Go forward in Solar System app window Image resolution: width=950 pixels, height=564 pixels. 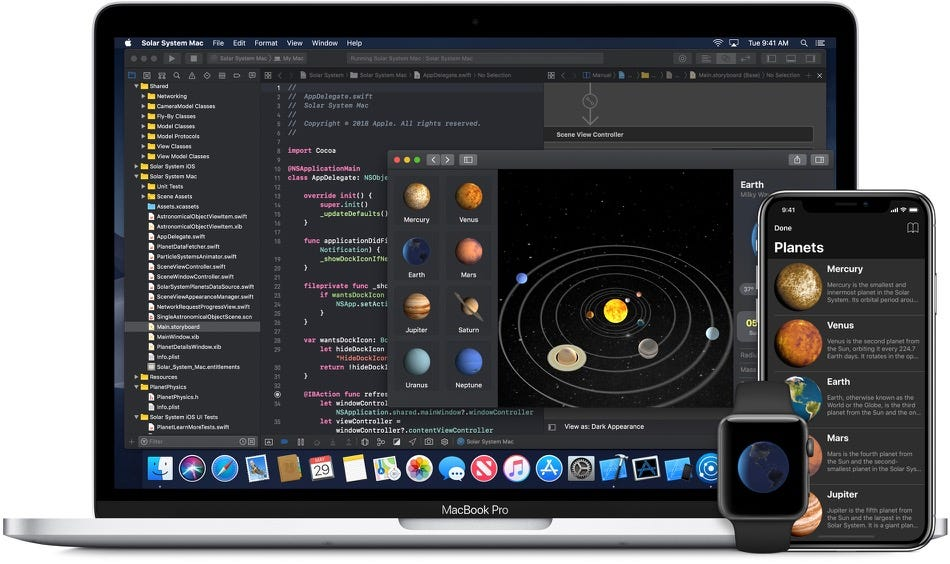pos(447,160)
